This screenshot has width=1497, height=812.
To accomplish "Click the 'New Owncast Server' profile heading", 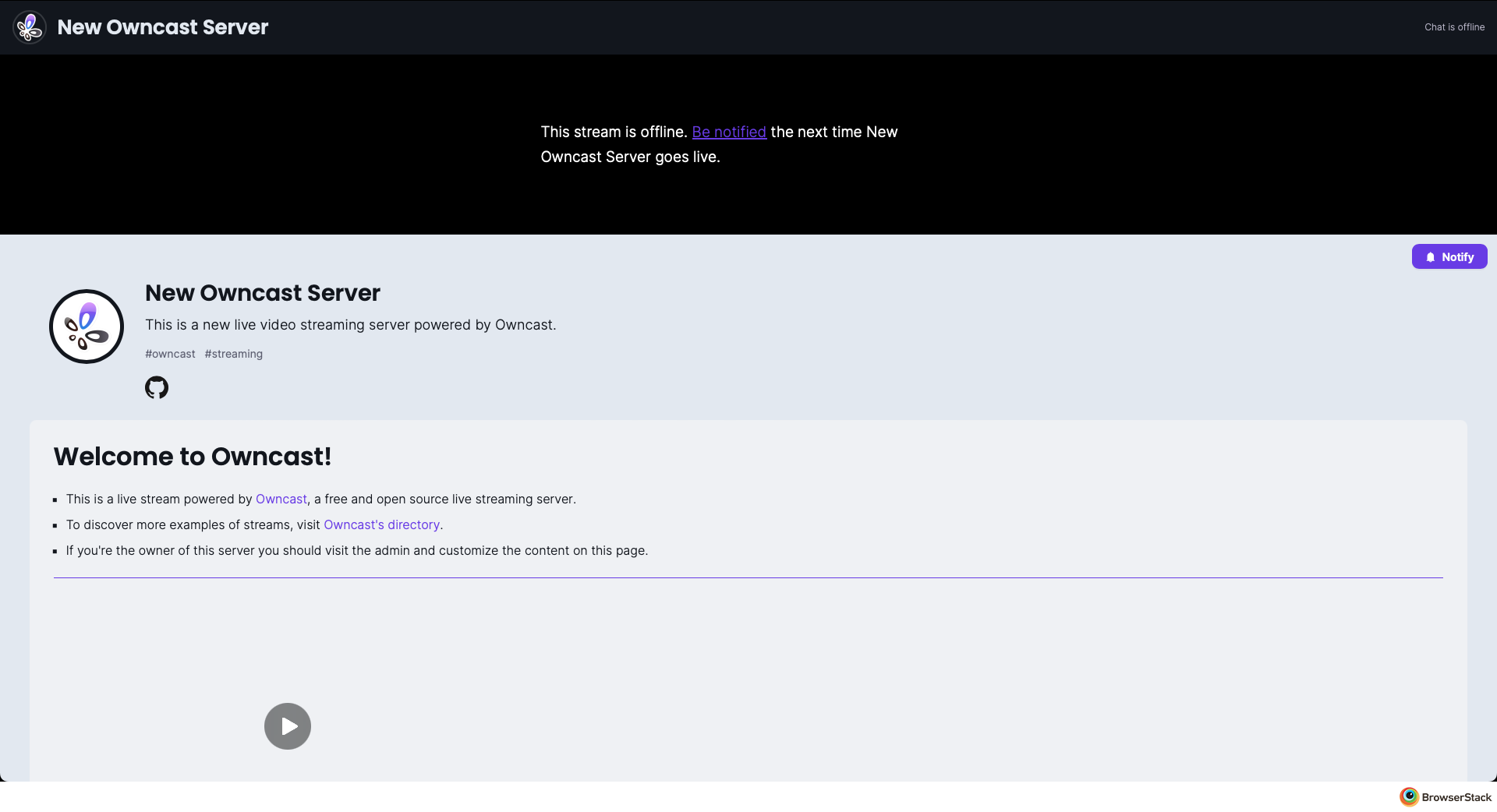I will [263, 293].
